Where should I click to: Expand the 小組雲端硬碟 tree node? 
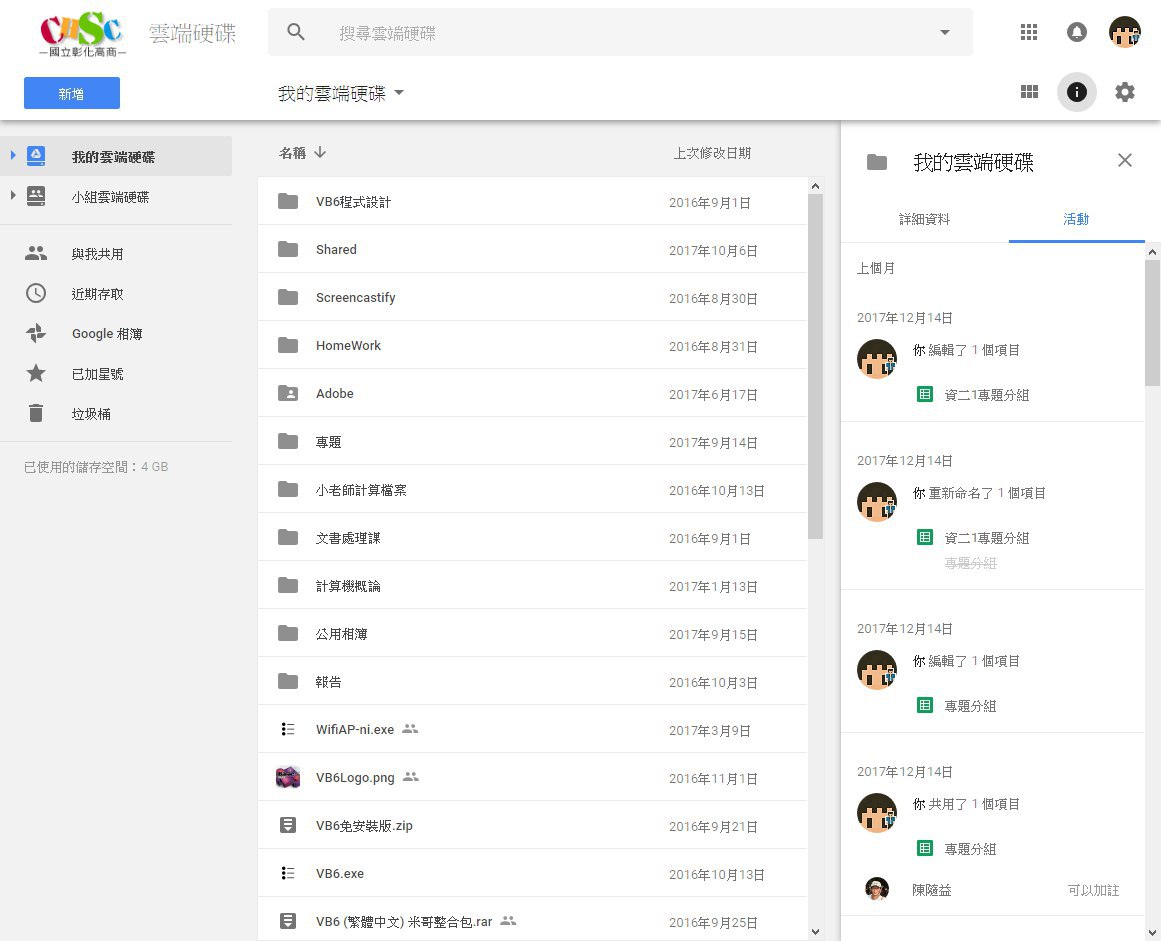(13, 196)
